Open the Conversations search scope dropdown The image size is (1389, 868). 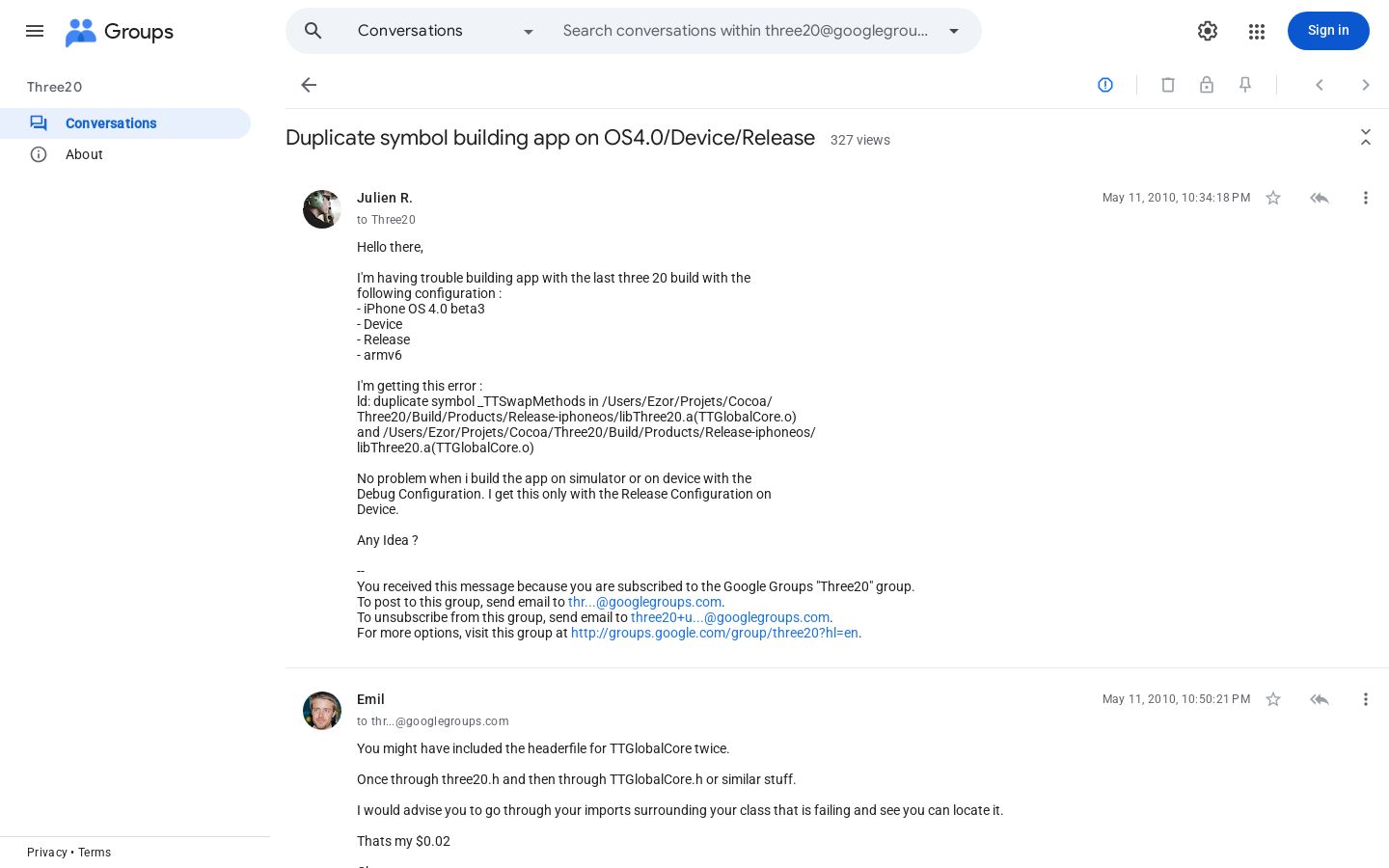(446, 31)
